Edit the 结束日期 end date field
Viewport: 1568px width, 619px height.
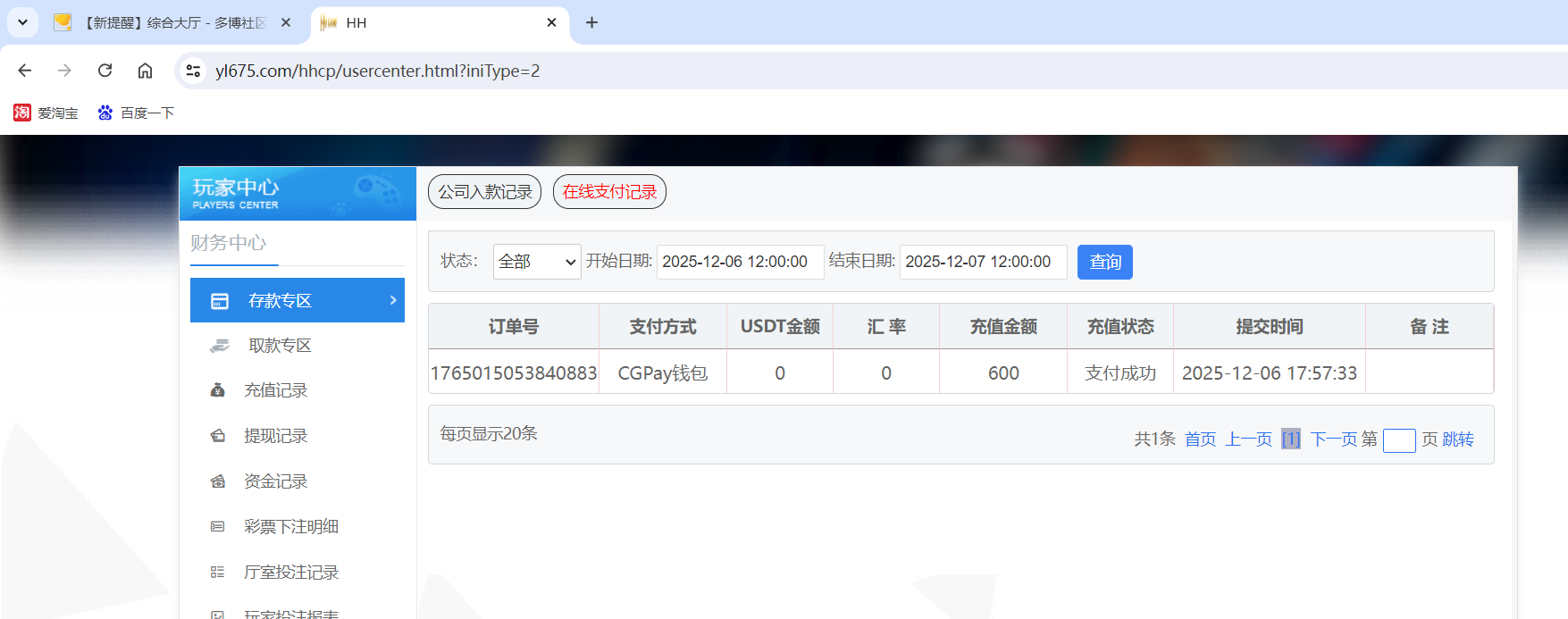pyautogui.click(x=983, y=262)
